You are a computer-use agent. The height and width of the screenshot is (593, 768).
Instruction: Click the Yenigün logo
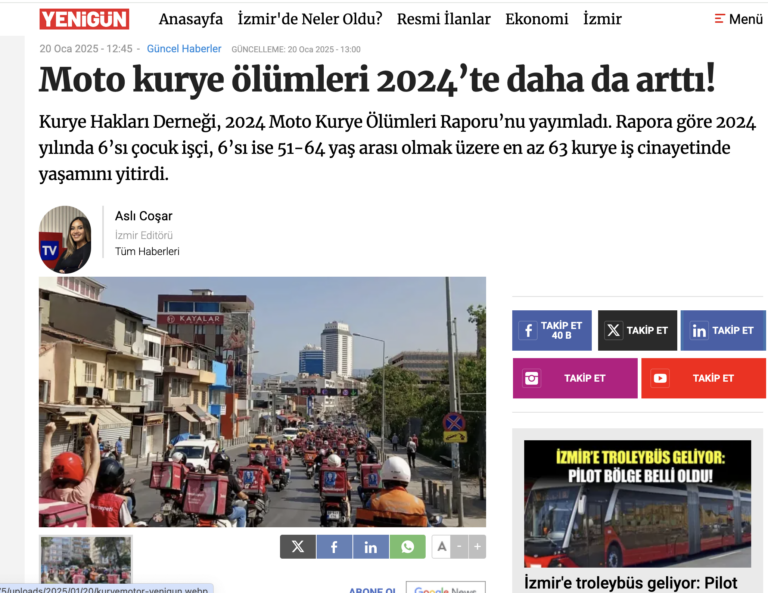pyautogui.click(x=84, y=19)
